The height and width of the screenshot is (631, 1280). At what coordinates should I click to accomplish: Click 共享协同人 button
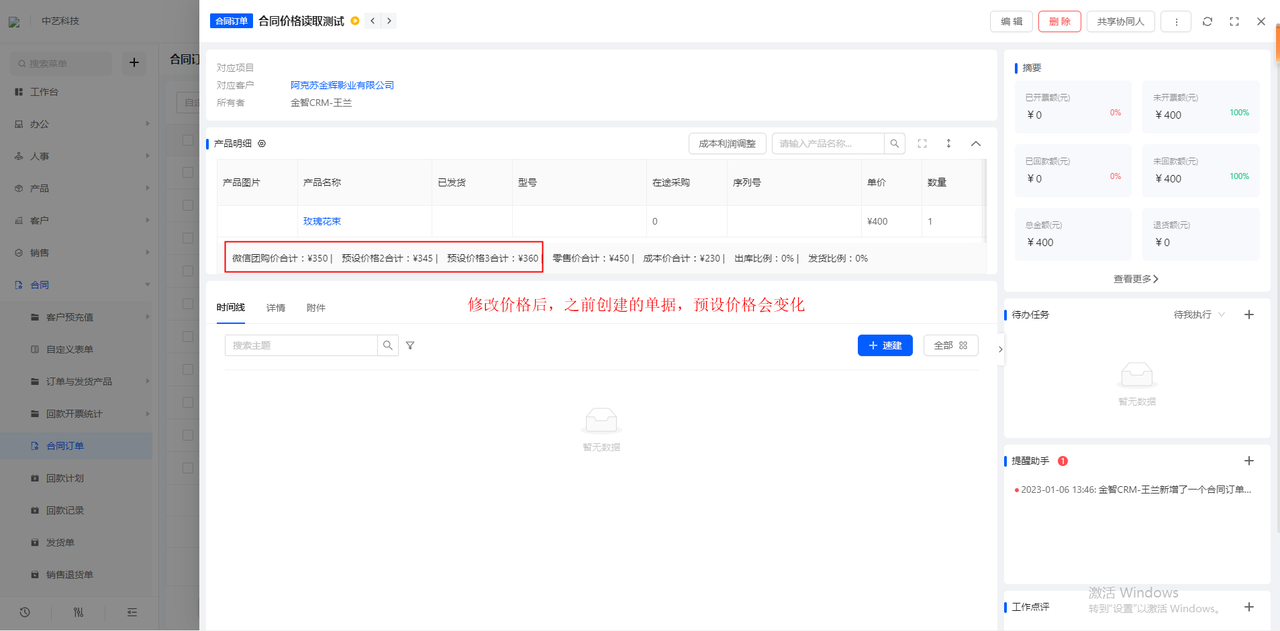(1121, 21)
